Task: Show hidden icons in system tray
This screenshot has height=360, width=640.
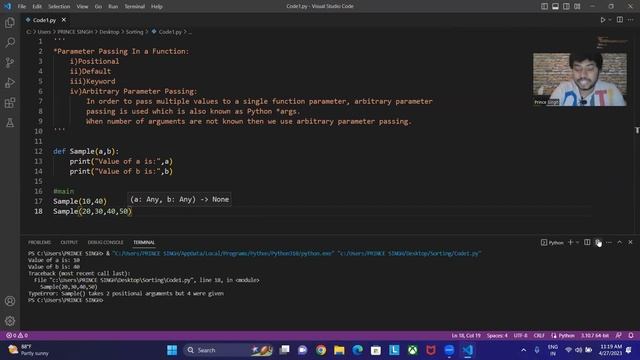Action: pyautogui.click(x=523, y=350)
